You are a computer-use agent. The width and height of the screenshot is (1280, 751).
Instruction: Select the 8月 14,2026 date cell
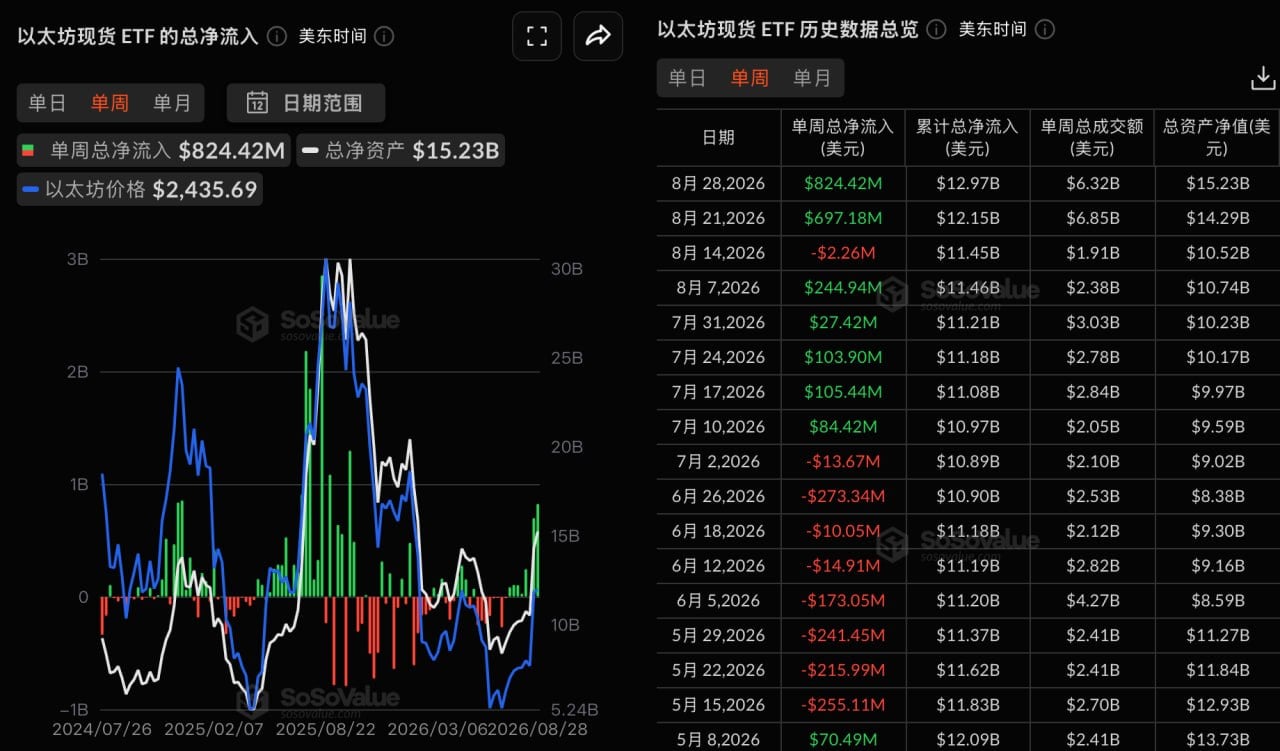tap(718, 253)
